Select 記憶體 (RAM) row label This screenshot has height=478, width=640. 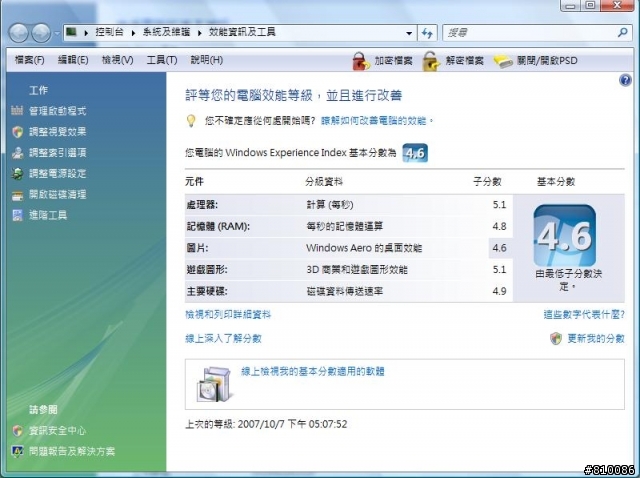[x=218, y=227]
